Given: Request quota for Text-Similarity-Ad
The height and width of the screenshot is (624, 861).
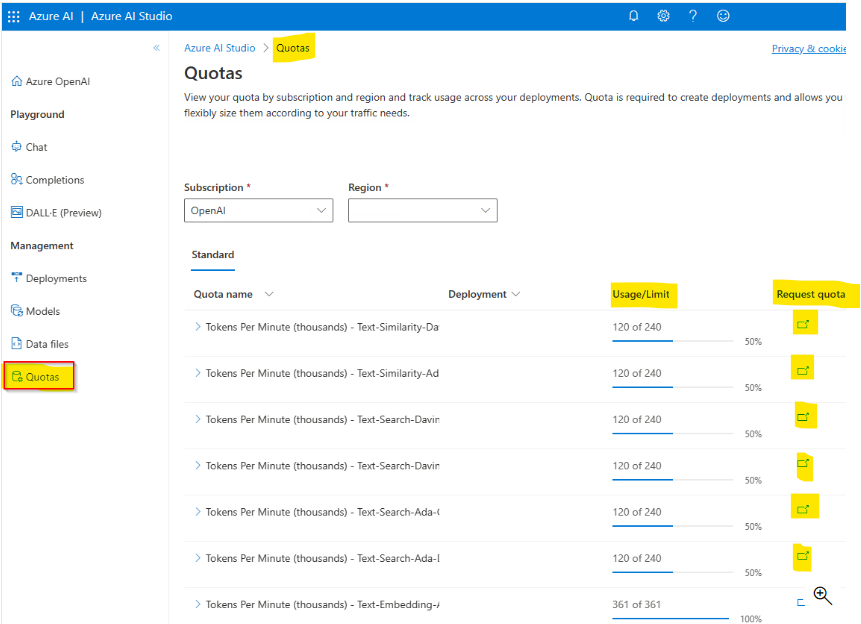Looking at the screenshot, I should [x=803, y=370].
